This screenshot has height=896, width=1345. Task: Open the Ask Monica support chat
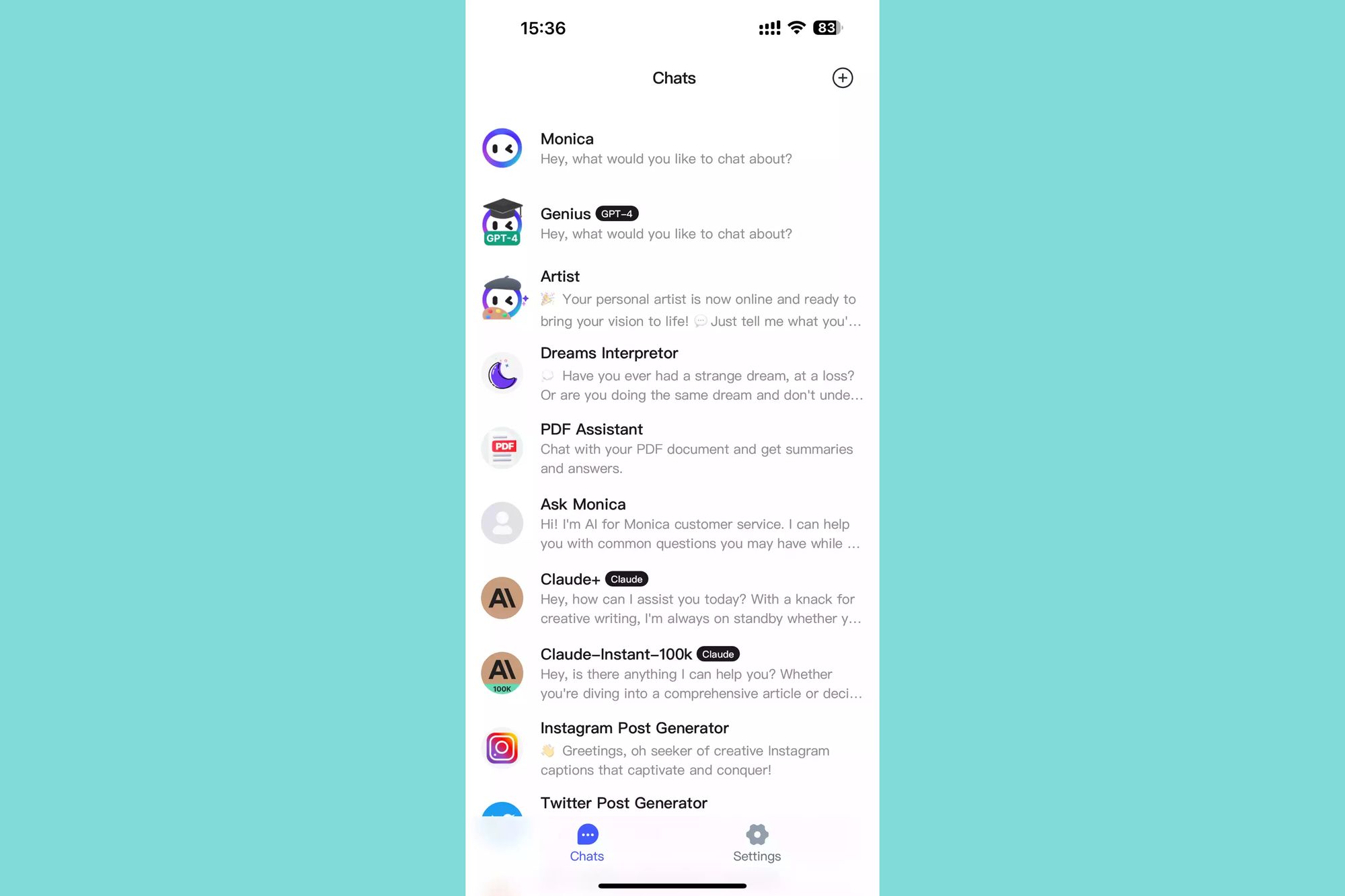coord(672,522)
